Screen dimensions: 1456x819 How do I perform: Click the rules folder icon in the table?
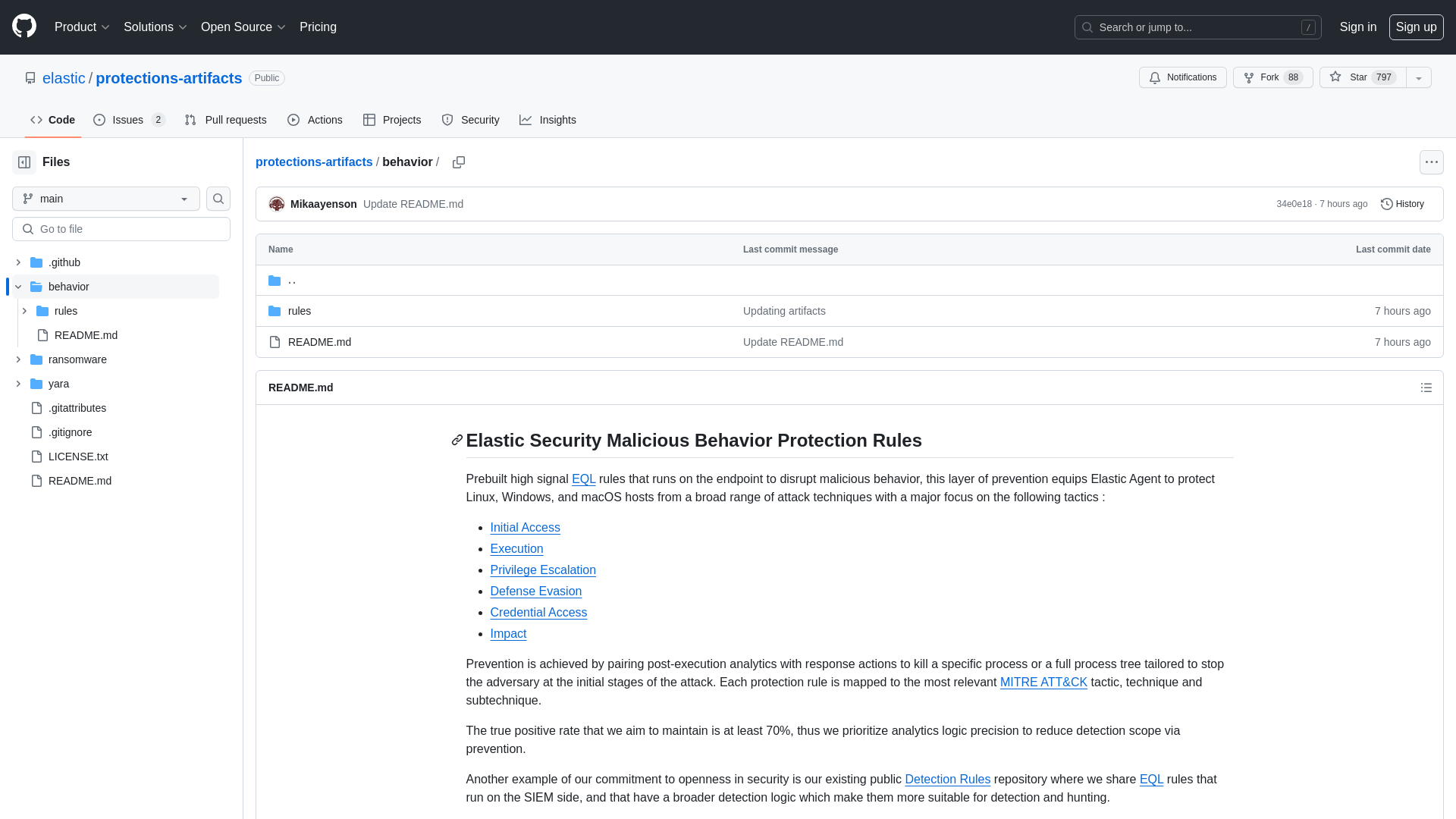click(x=275, y=311)
